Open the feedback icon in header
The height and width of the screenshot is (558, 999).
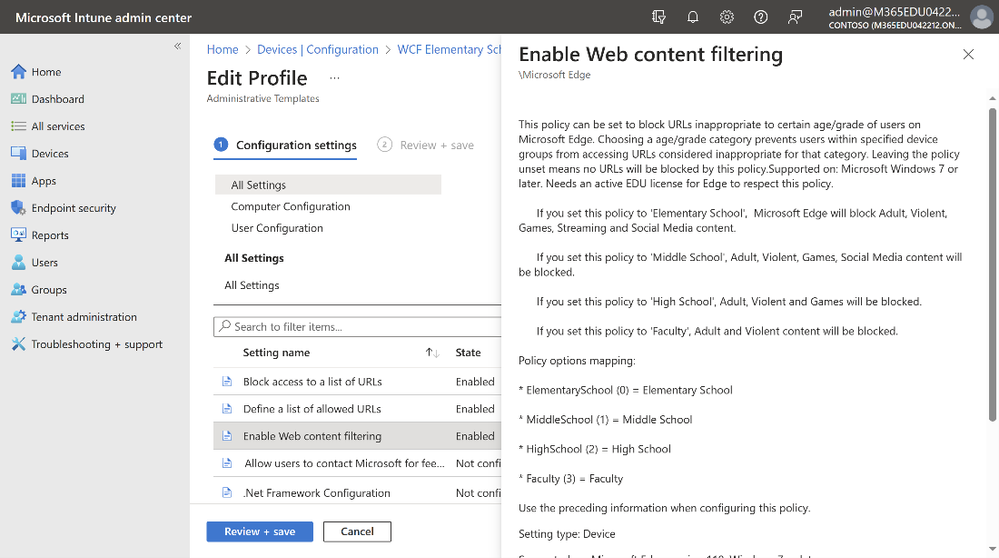pyautogui.click(x=794, y=17)
